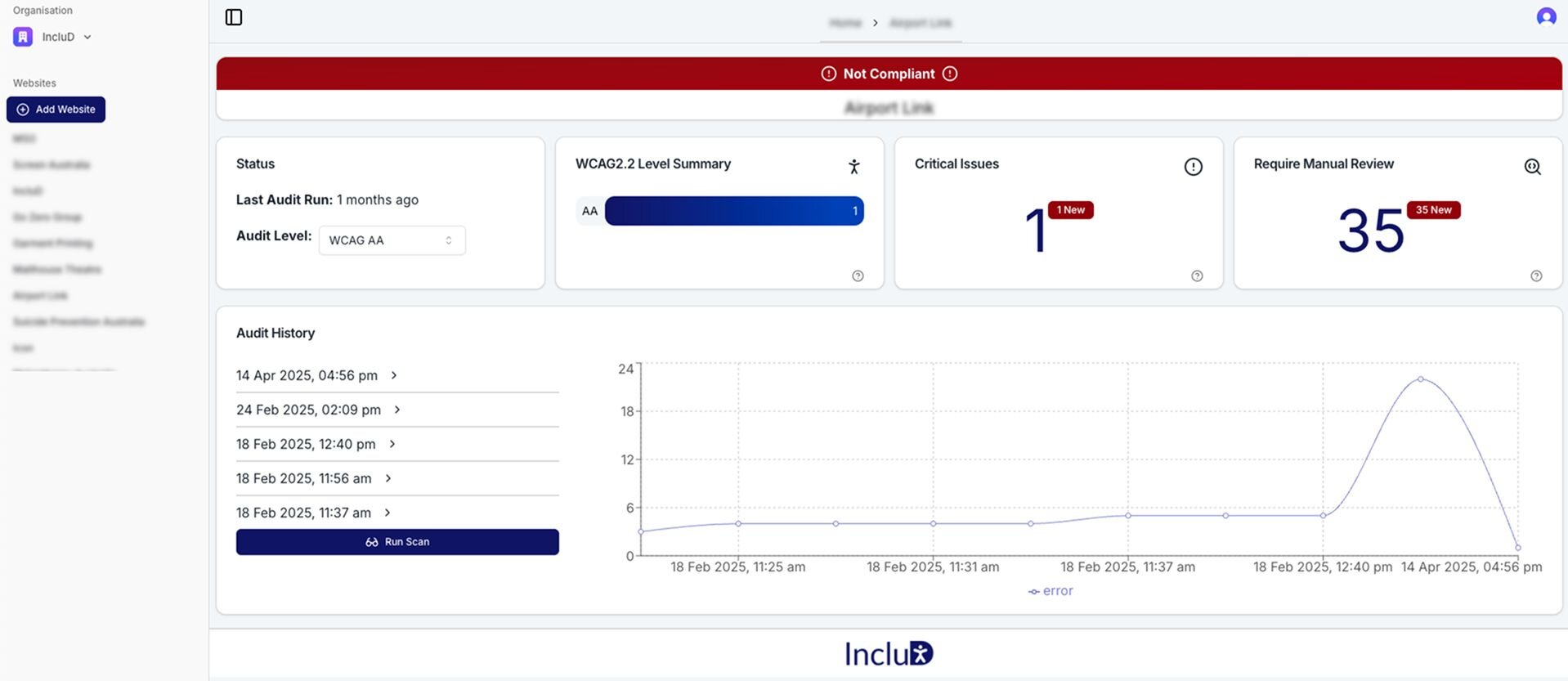The image size is (1568, 681).
Task: Click the IncluD organisation logo icon
Action: coord(23,37)
